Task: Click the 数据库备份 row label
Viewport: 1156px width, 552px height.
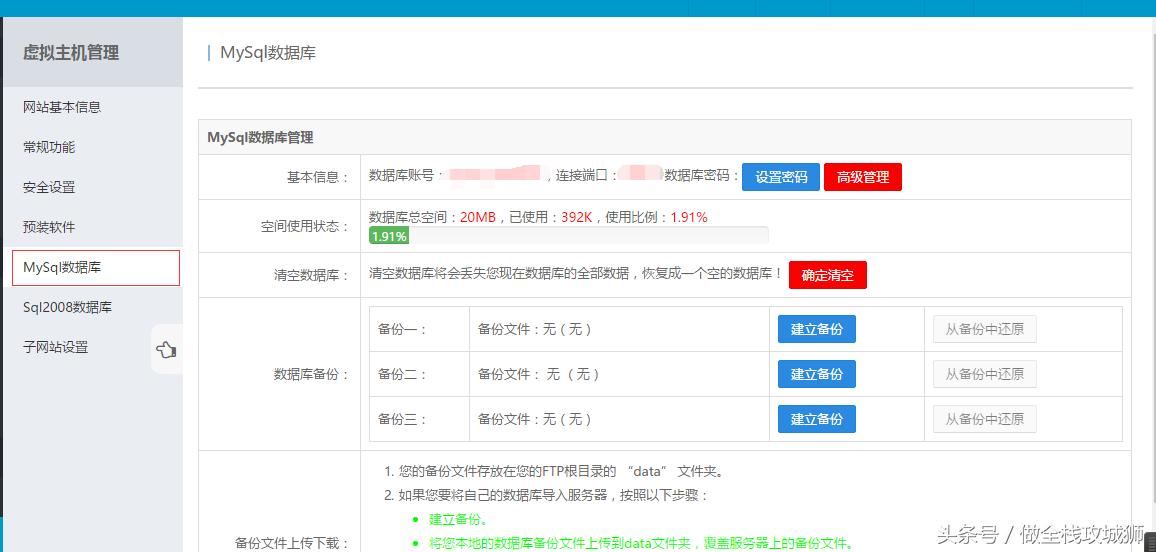Action: coord(311,374)
